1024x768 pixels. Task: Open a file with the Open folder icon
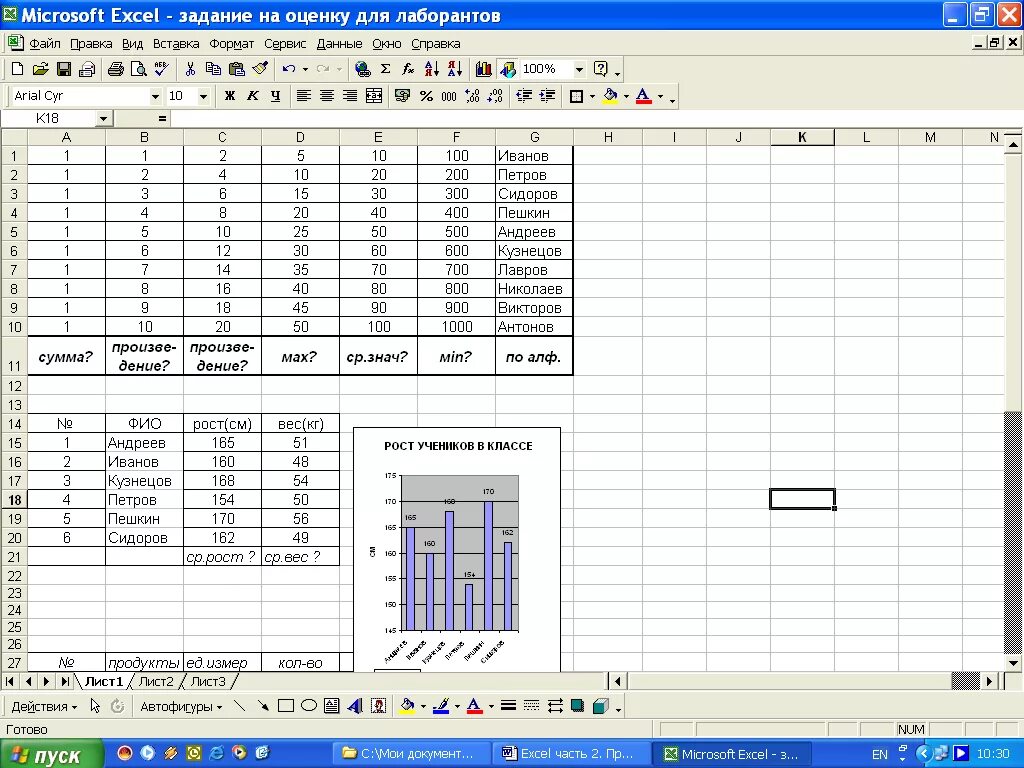pyautogui.click(x=40, y=69)
